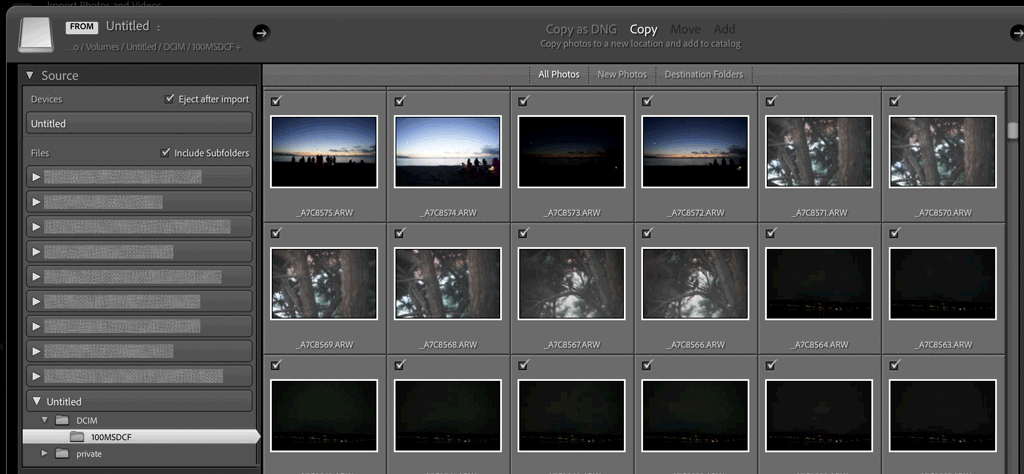Select the _A7C8568.ARW thumbnail
The image size is (1024, 474).
pyautogui.click(x=448, y=283)
